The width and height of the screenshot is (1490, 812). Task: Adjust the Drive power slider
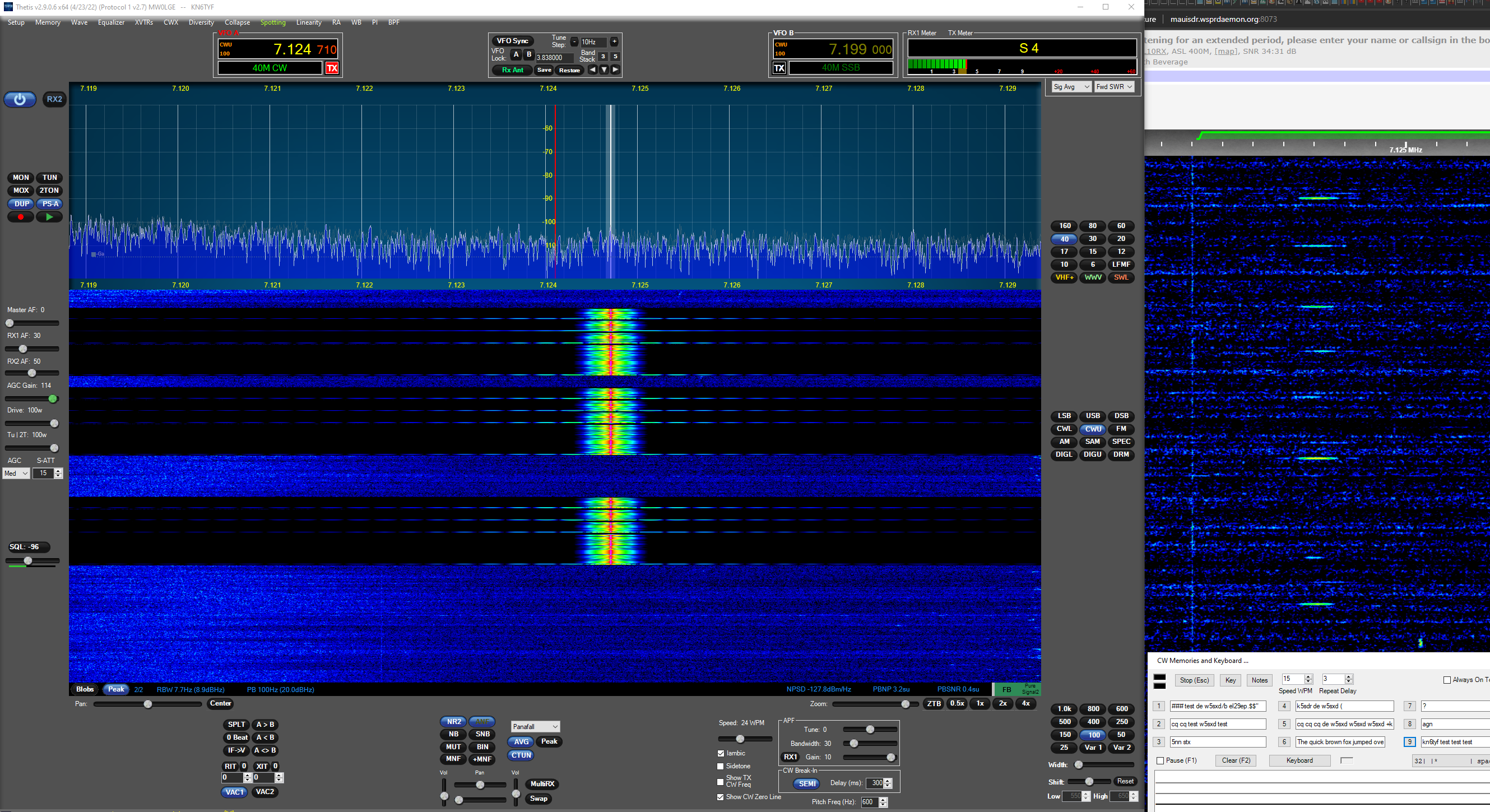pyautogui.click(x=54, y=423)
